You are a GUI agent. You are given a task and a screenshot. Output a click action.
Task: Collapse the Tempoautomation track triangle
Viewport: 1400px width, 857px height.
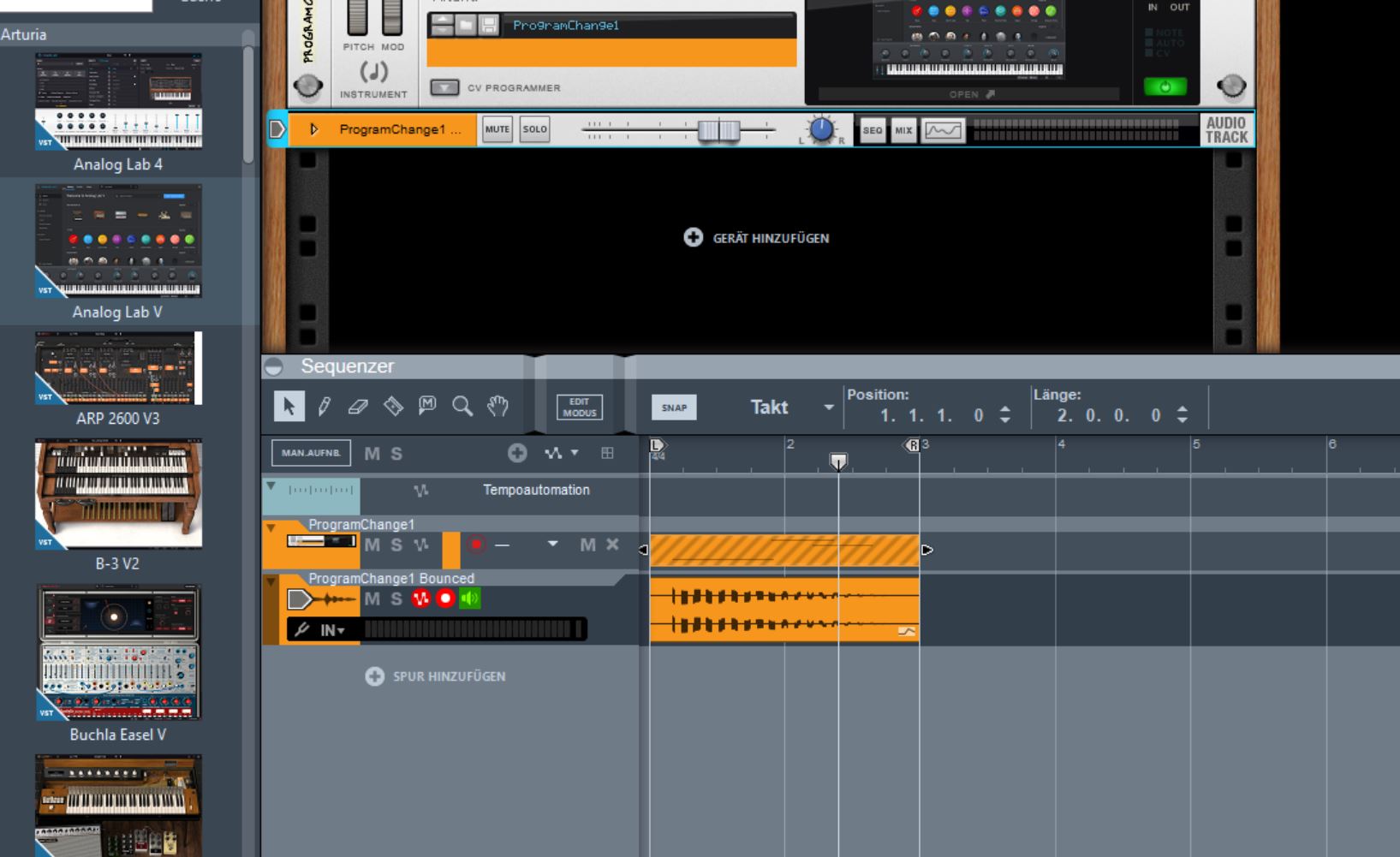[x=271, y=486]
